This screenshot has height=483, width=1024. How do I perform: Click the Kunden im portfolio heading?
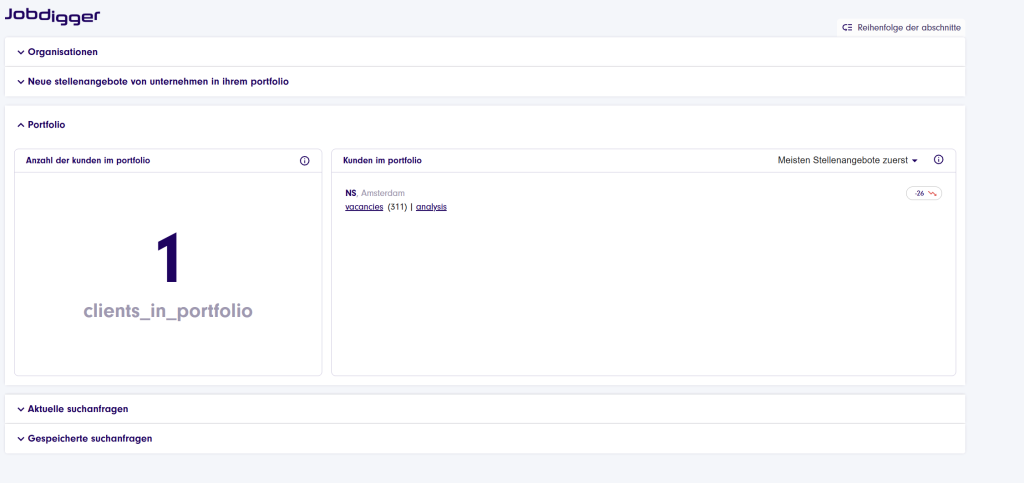382,160
